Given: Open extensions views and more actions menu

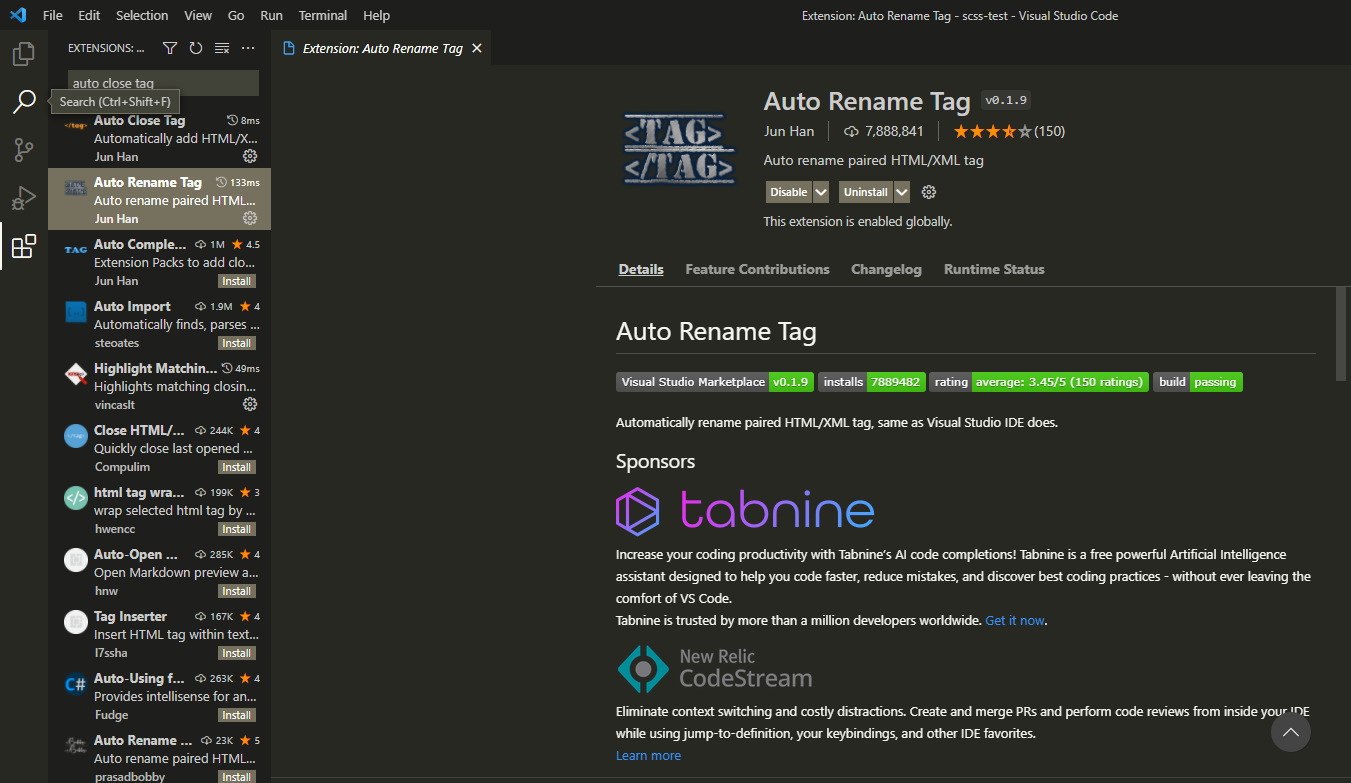Looking at the screenshot, I should click(248, 48).
